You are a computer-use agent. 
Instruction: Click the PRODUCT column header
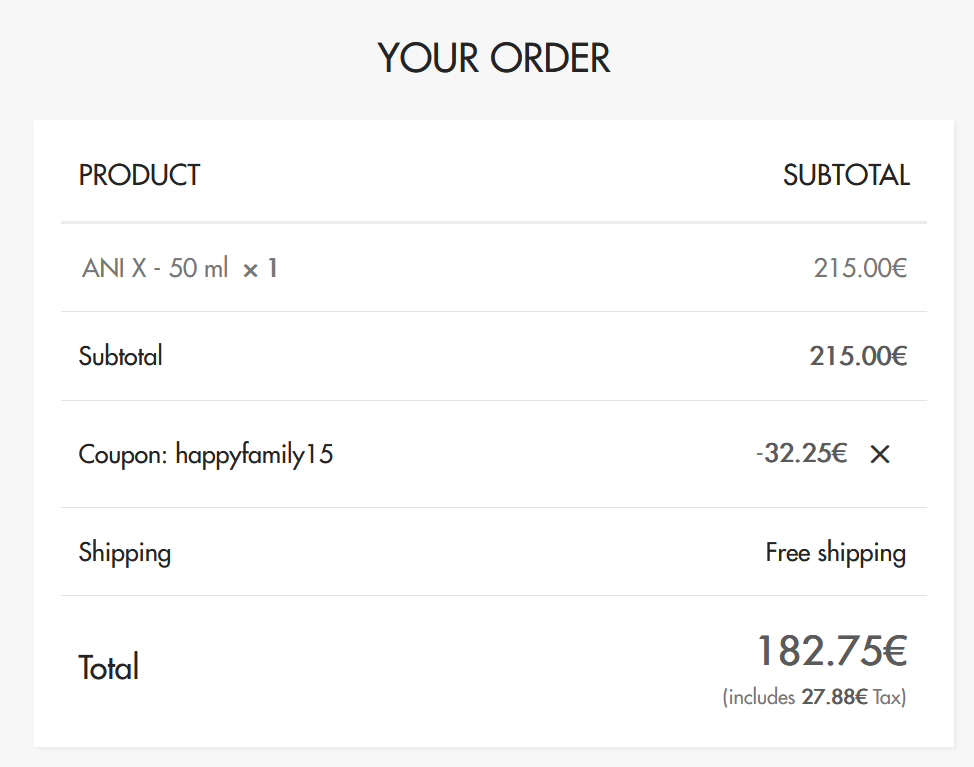click(x=139, y=176)
